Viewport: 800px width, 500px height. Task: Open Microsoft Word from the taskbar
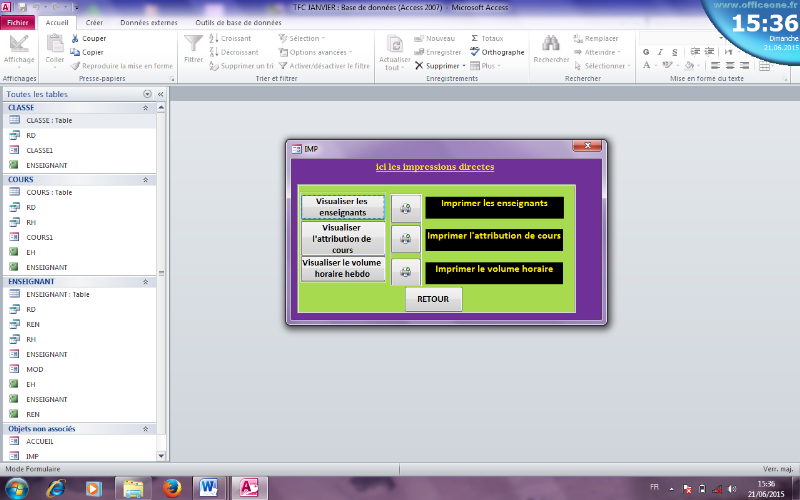point(209,487)
